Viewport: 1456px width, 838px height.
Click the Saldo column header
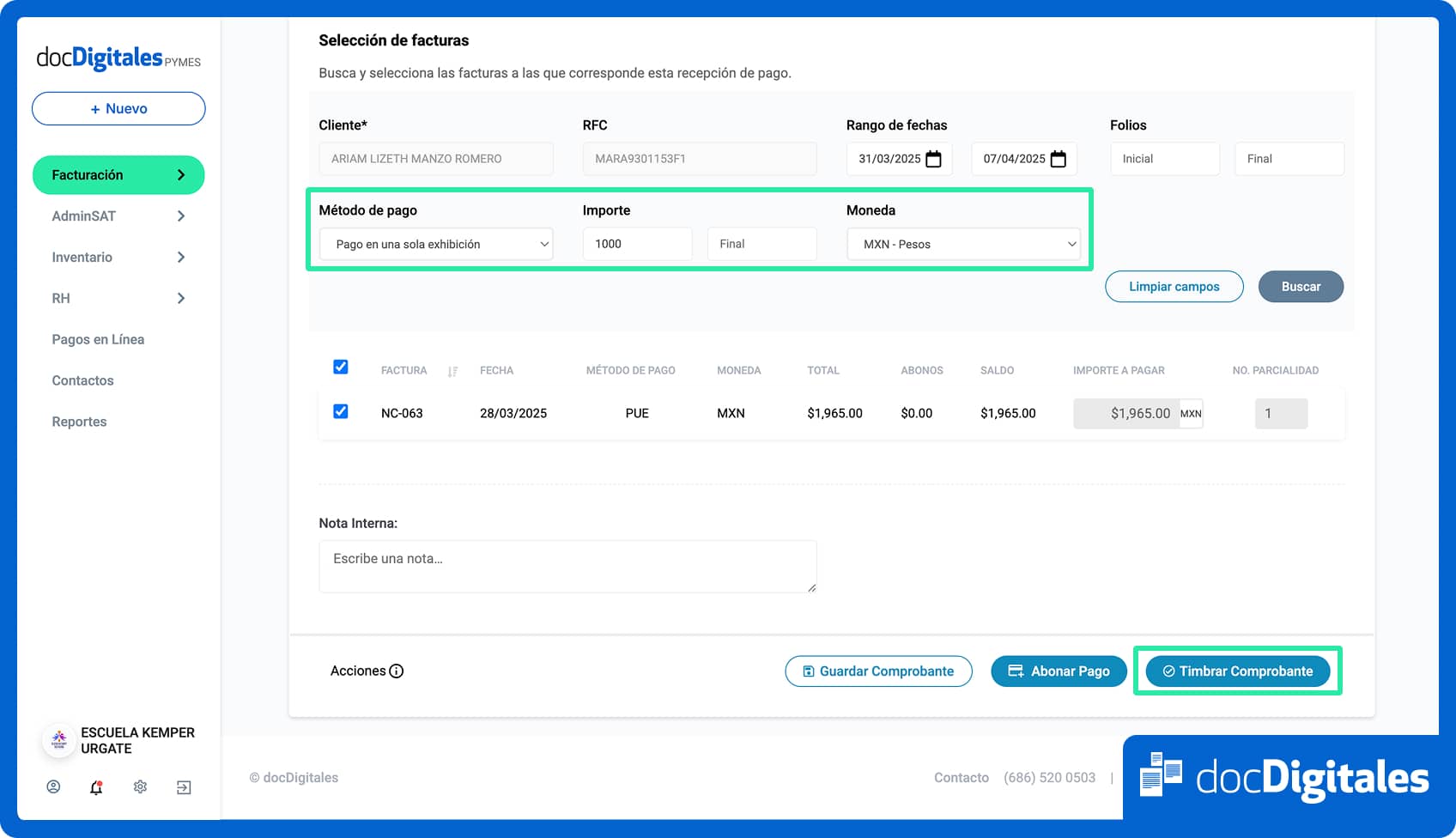pyautogui.click(x=997, y=371)
